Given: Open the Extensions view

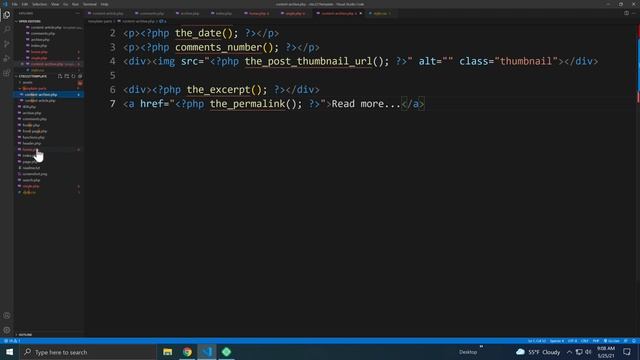Looking at the screenshot, I should point(7,73).
